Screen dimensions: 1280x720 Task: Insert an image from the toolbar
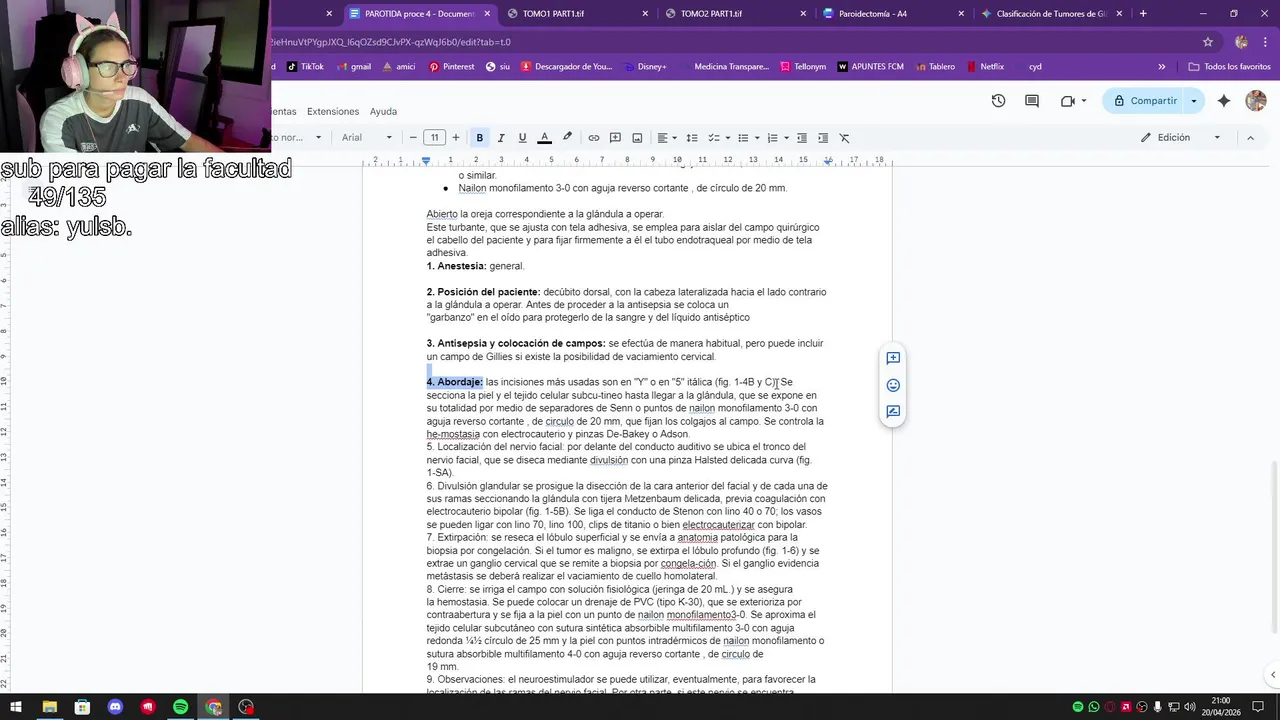(x=637, y=138)
